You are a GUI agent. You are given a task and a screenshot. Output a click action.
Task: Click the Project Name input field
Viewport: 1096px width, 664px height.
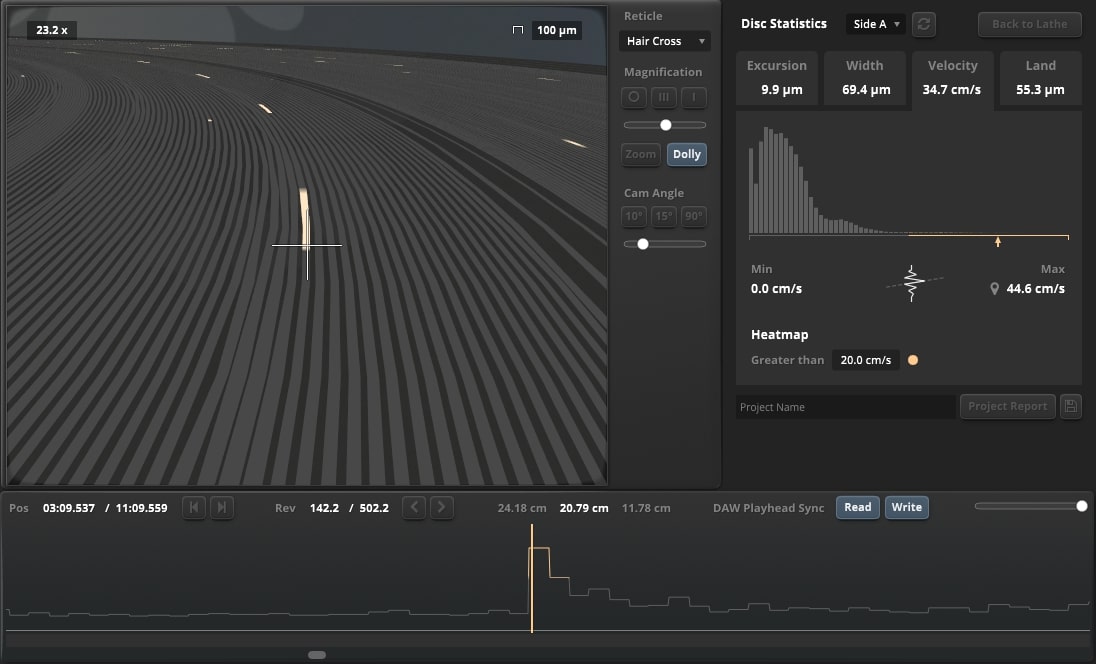pyautogui.click(x=845, y=407)
